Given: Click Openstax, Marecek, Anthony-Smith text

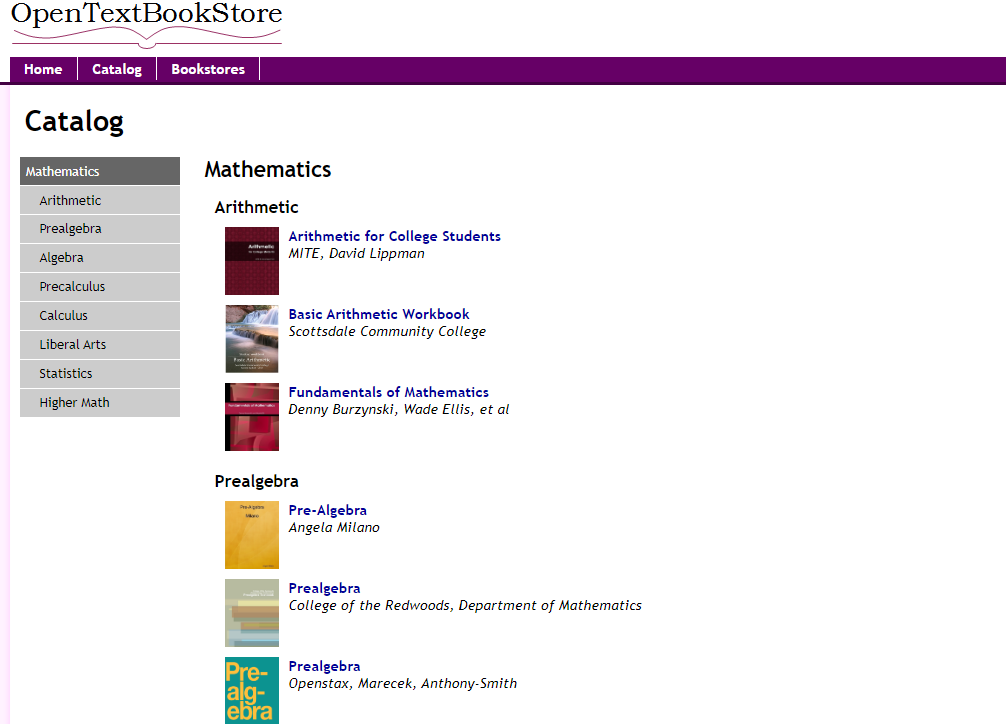Looking at the screenshot, I should tap(402, 684).
